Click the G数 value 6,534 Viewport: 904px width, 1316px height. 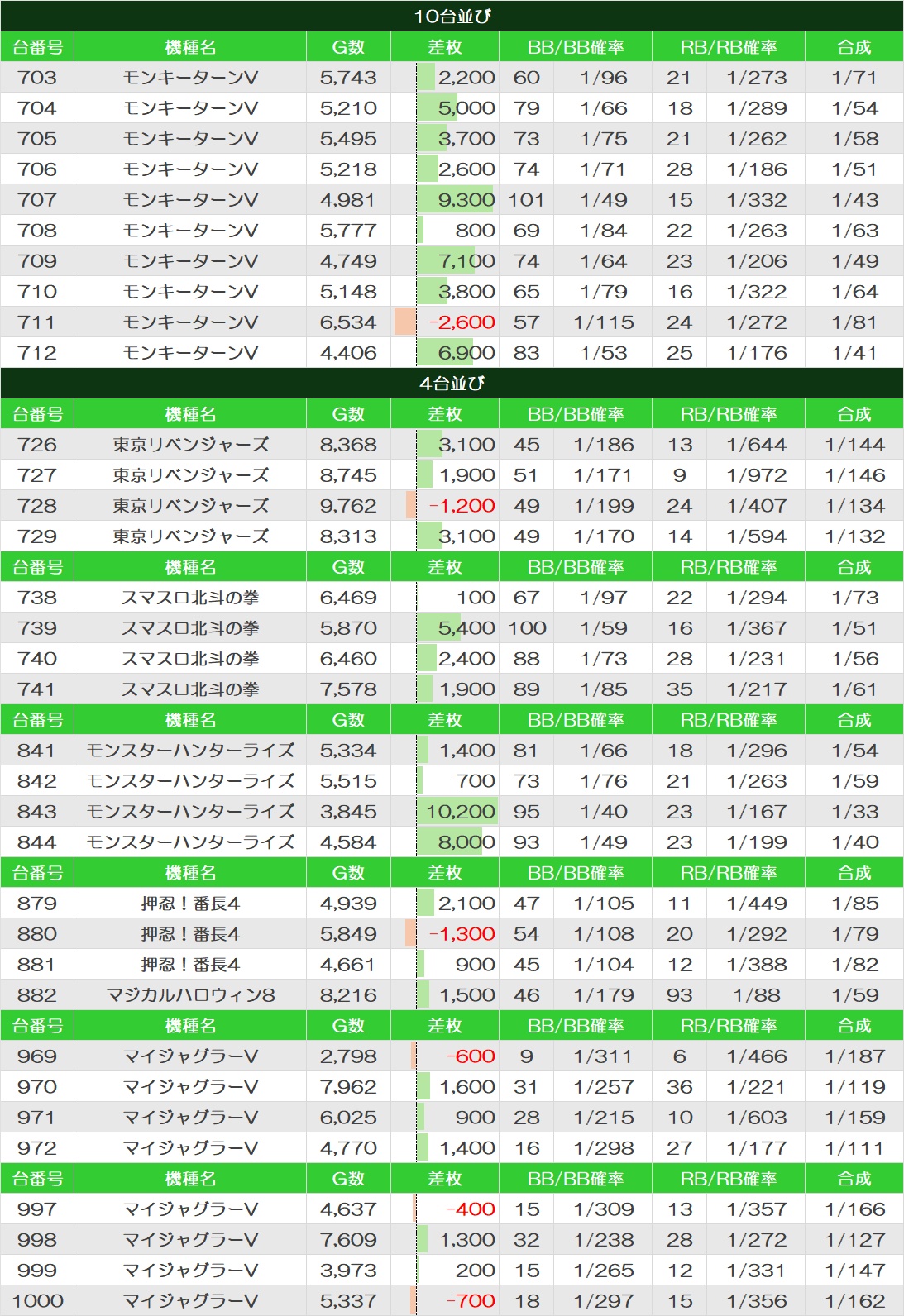pyautogui.click(x=348, y=322)
